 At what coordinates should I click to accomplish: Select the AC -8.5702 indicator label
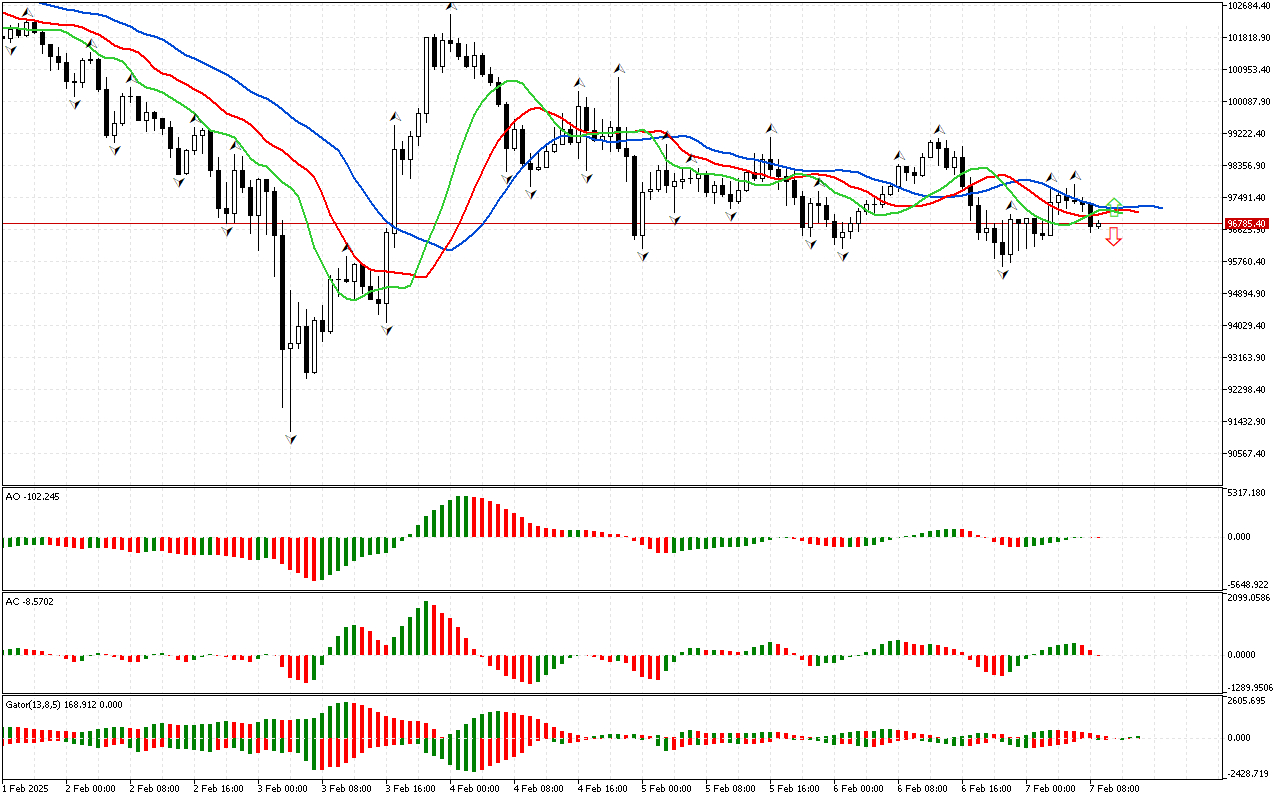[27, 603]
